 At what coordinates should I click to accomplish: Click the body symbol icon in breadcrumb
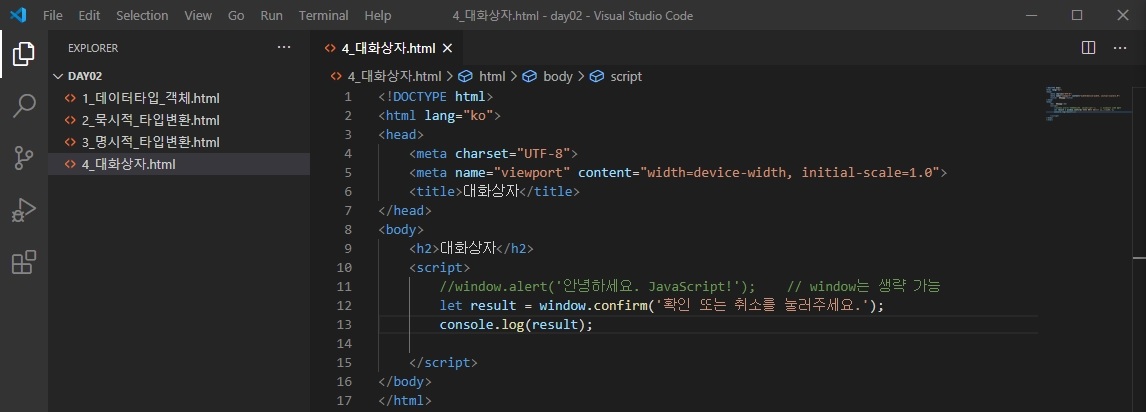pos(530,76)
